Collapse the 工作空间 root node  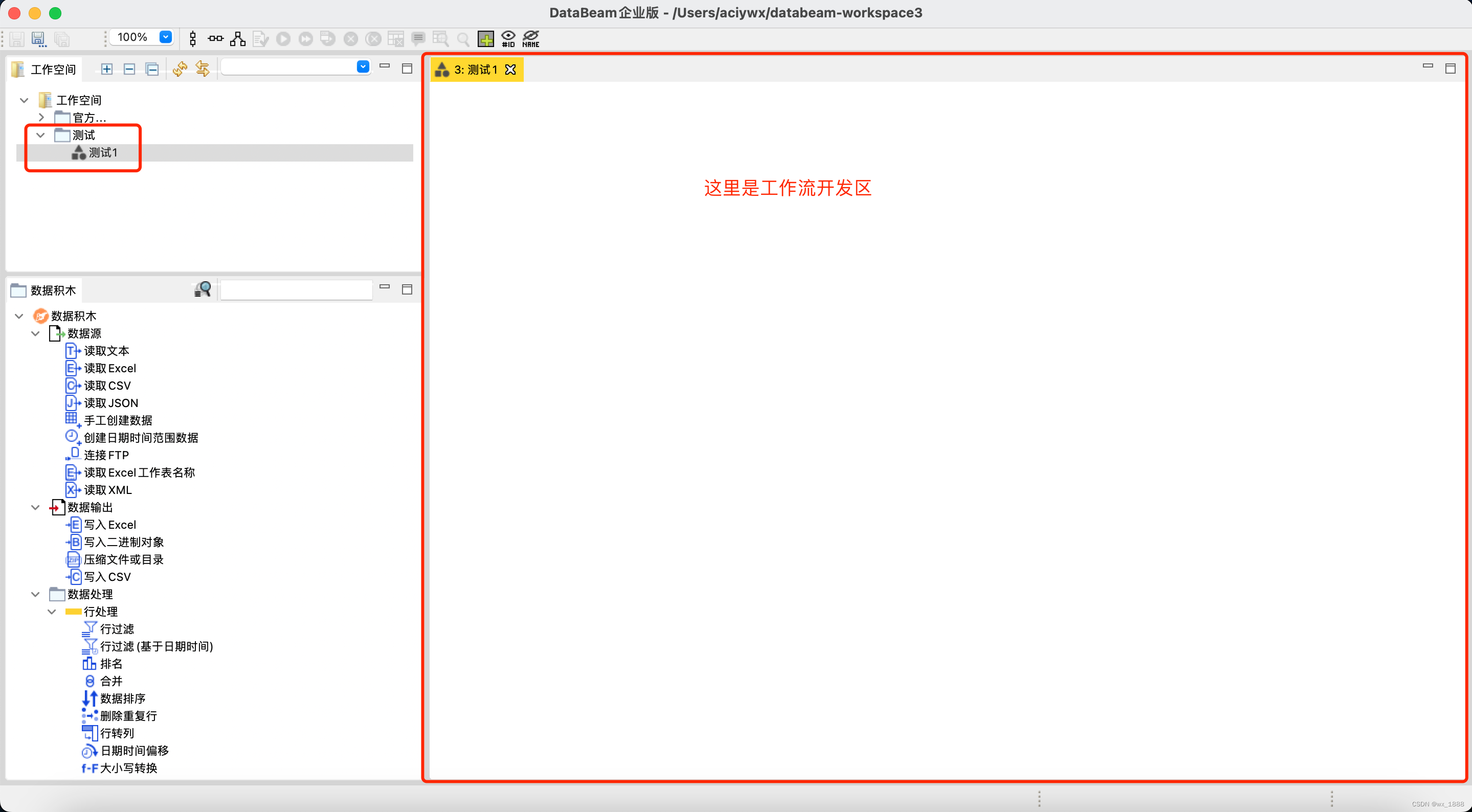24,101
